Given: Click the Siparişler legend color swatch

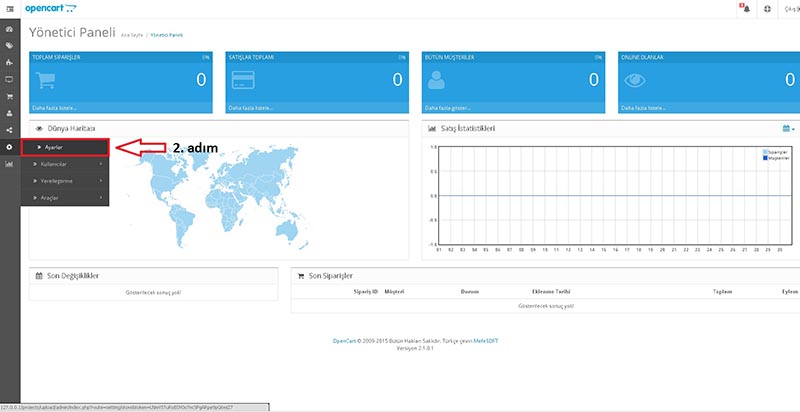Looking at the screenshot, I should [765, 152].
